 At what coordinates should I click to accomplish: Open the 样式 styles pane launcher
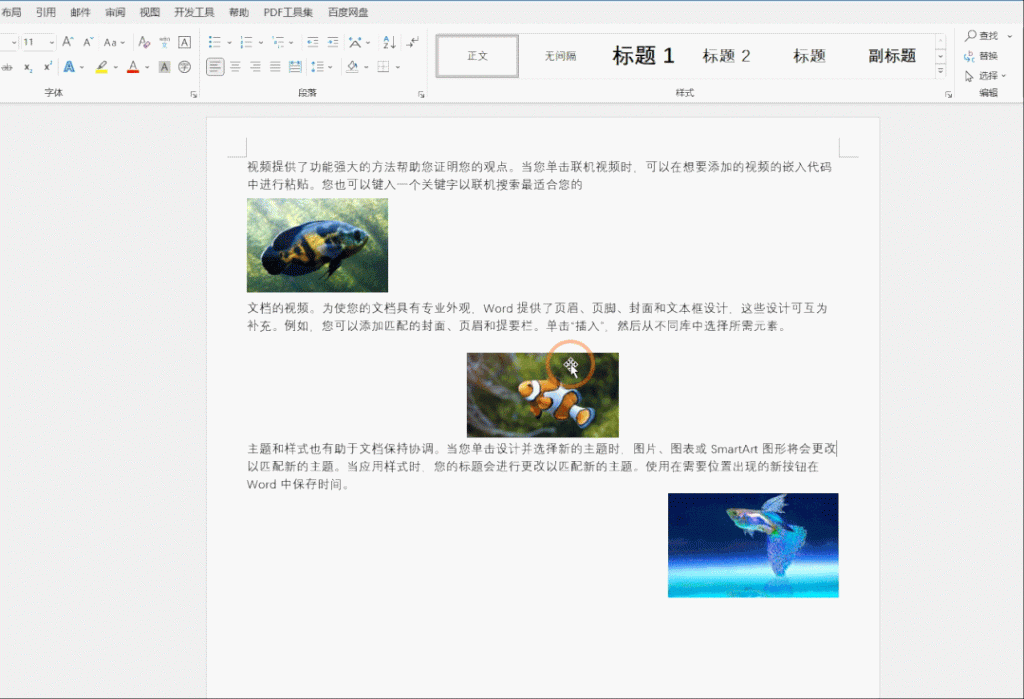click(x=948, y=95)
